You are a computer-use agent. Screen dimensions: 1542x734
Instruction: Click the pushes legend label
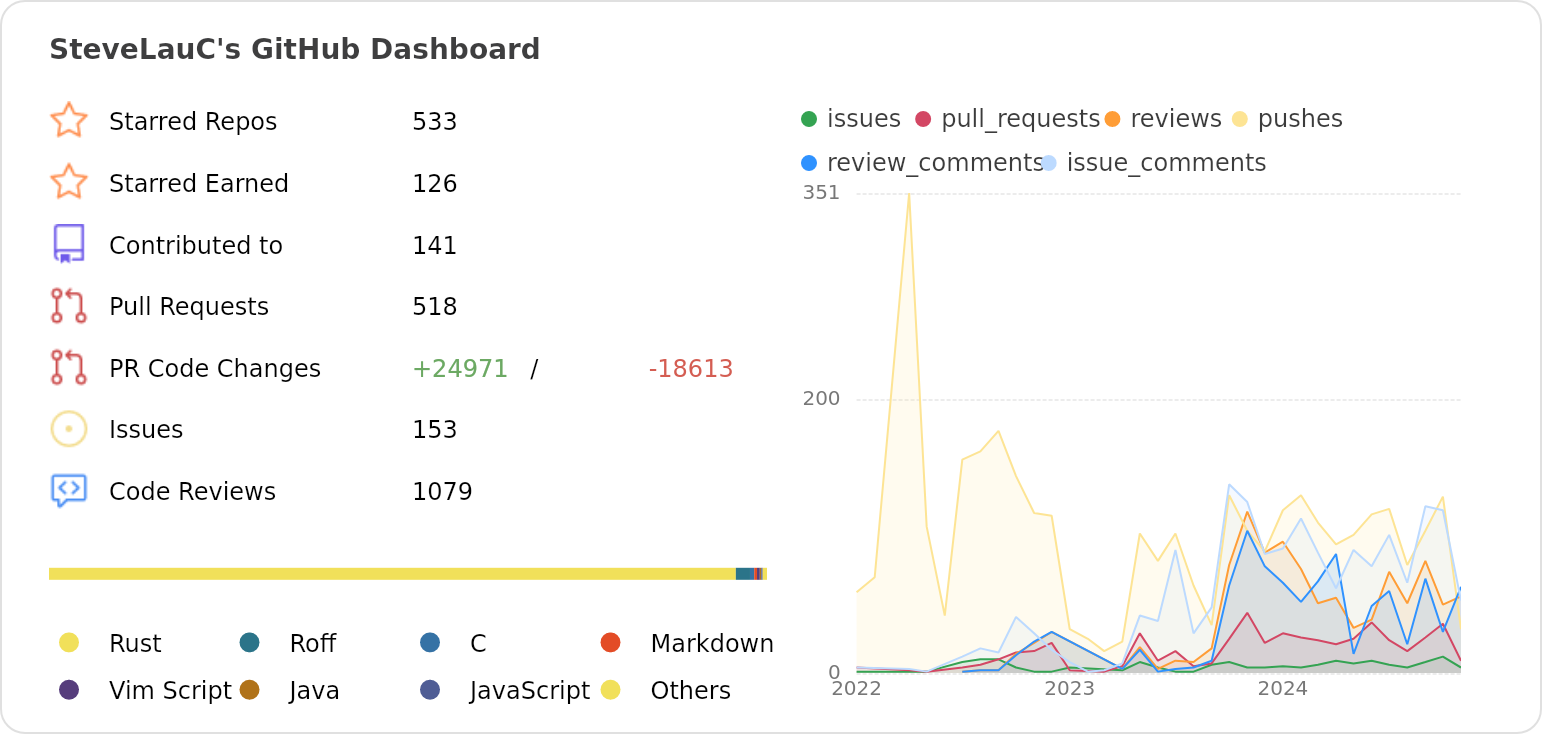pos(1300,119)
